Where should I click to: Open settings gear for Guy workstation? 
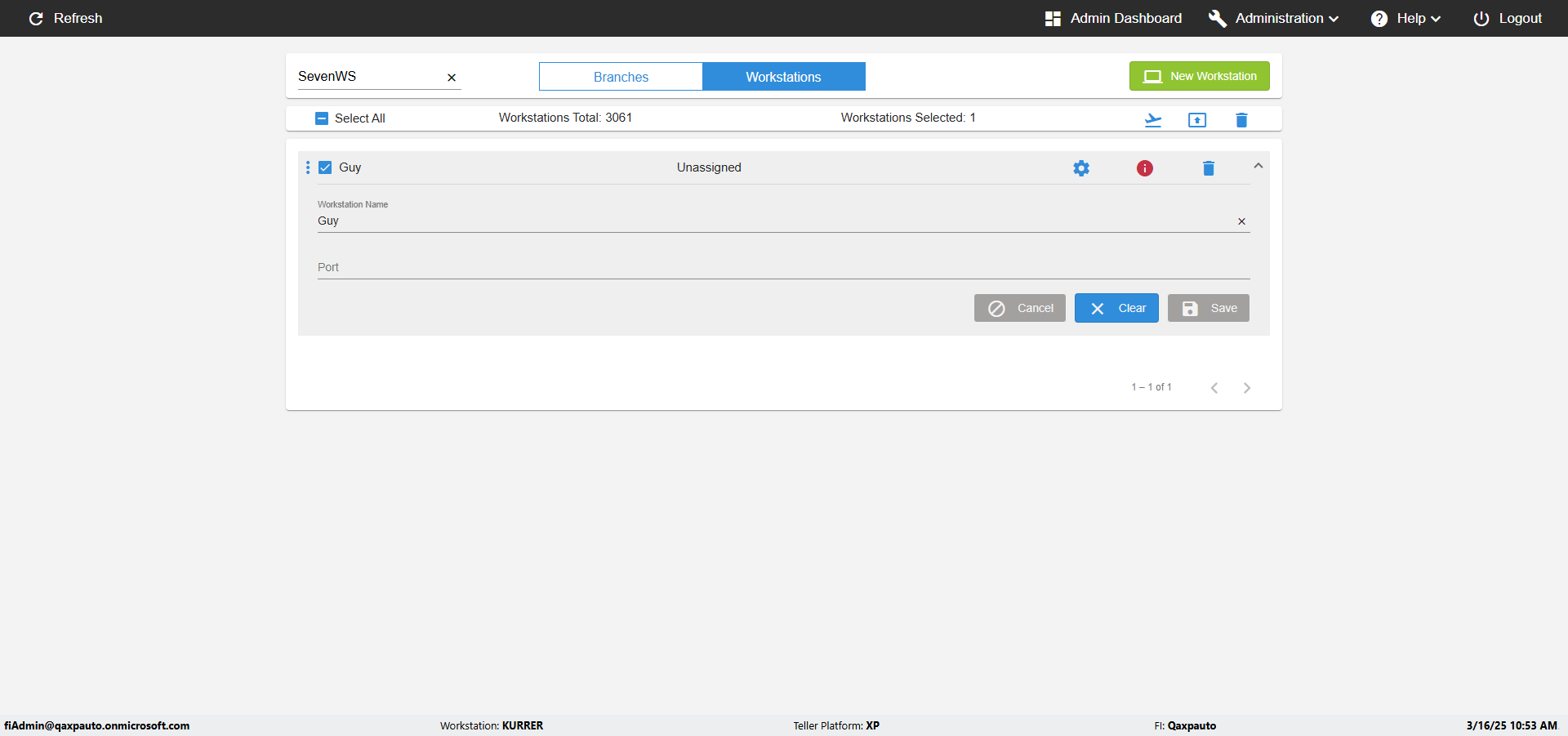(x=1081, y=168)
